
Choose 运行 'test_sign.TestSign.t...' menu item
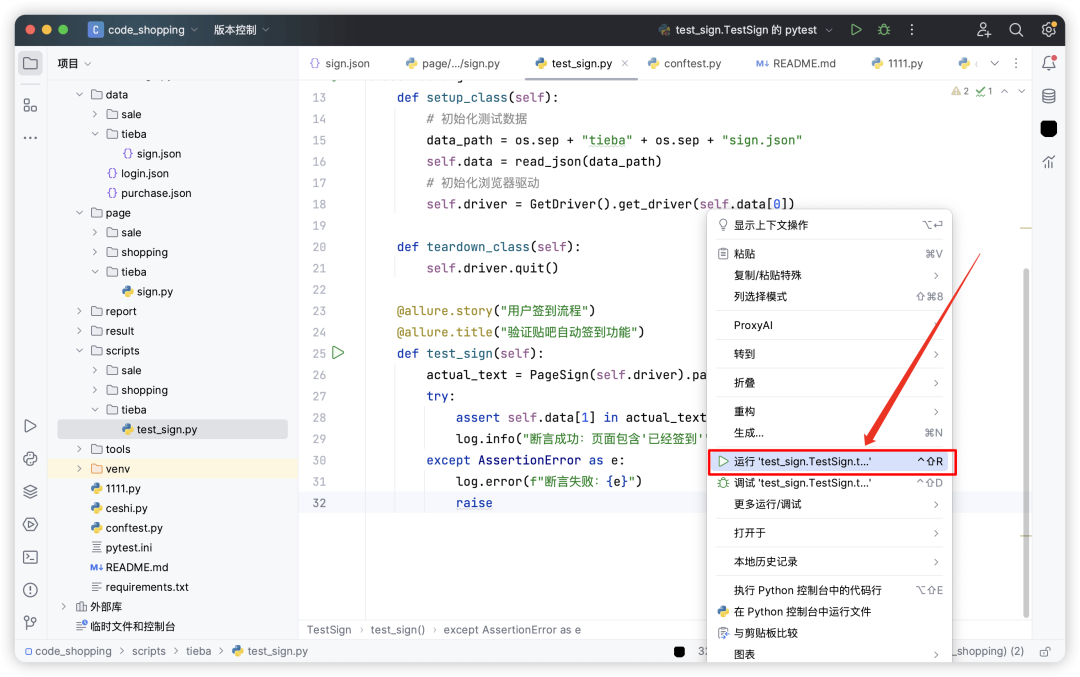(x=832, y=461)
